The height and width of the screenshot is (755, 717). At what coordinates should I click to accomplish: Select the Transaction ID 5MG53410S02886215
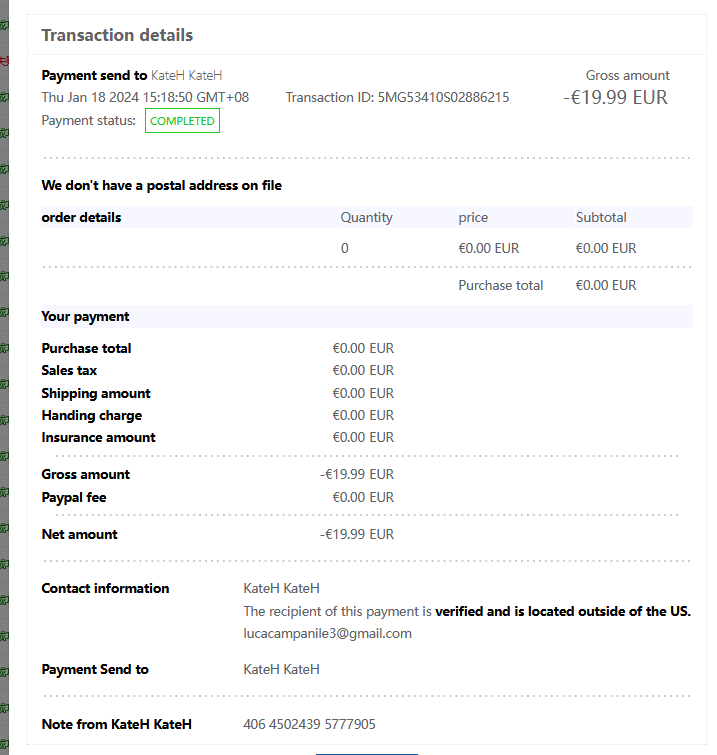tap(443, 97)
